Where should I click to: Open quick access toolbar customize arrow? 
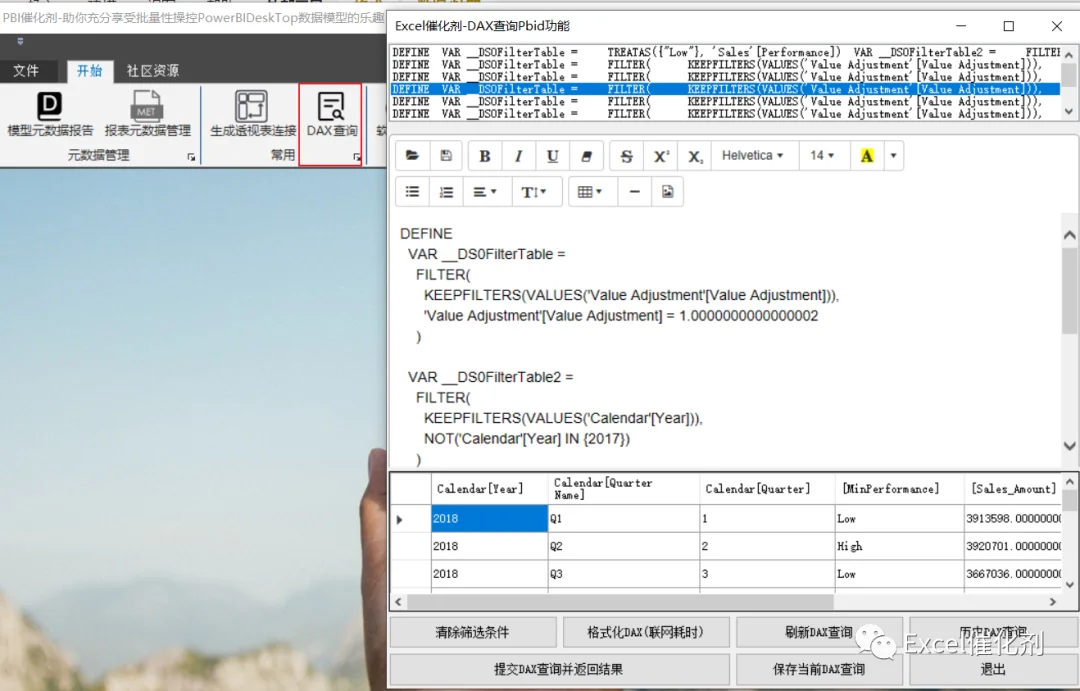tap(20, 41)
